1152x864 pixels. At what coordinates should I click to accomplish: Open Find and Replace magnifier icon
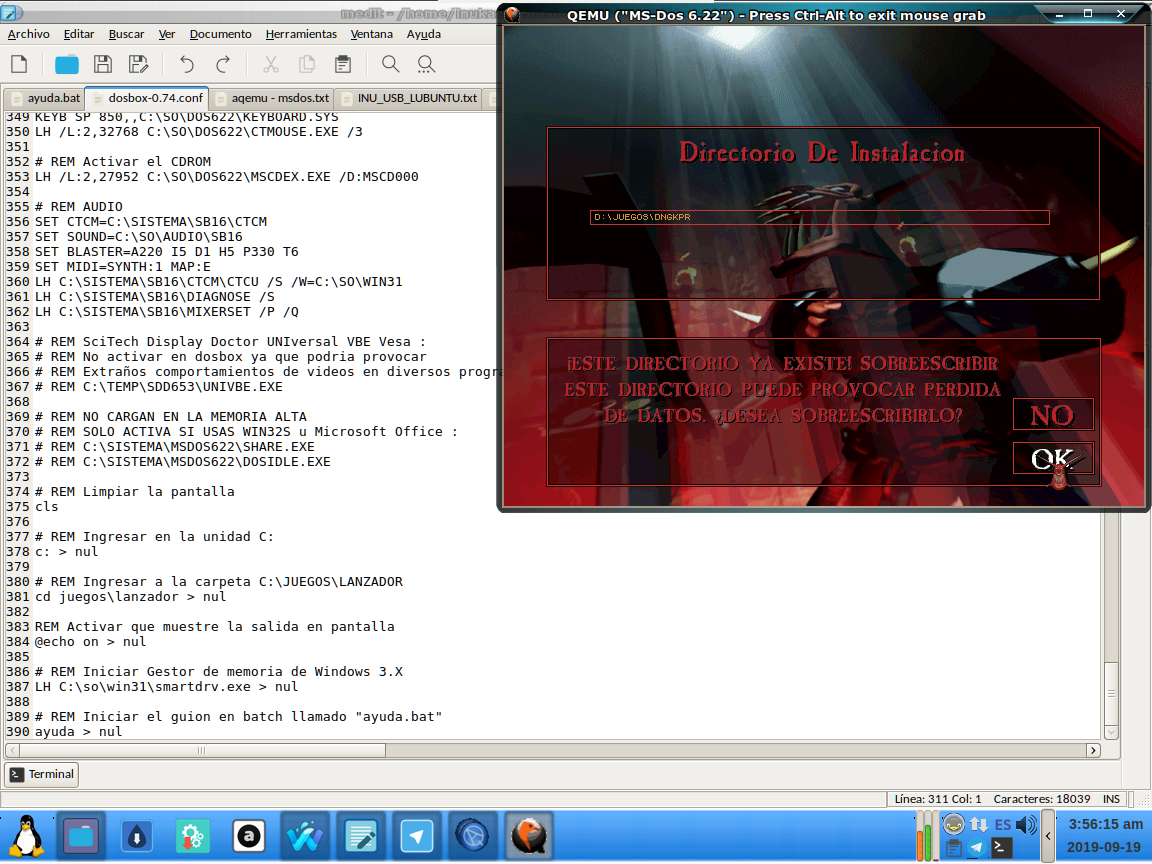[426, 65]
